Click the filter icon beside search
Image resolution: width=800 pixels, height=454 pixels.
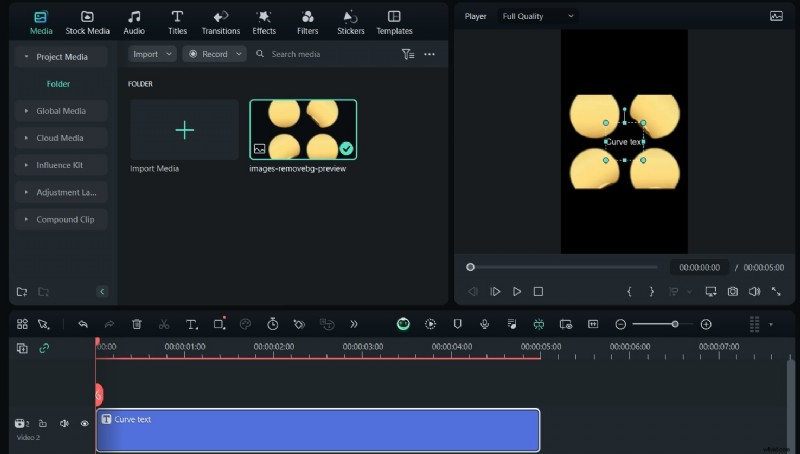[407, 54]
